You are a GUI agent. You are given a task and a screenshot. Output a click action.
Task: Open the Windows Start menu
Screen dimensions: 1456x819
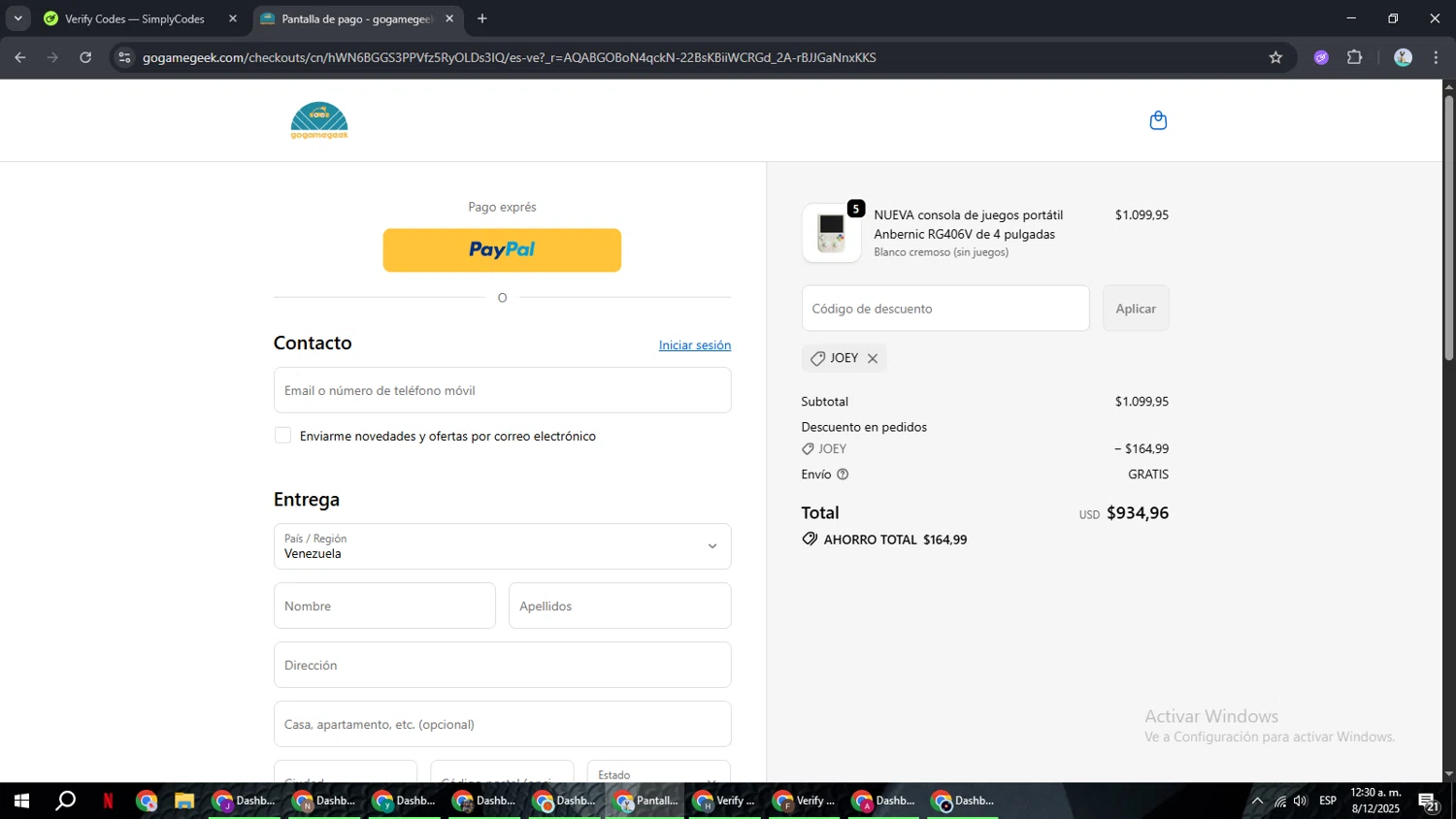(21, 801)
